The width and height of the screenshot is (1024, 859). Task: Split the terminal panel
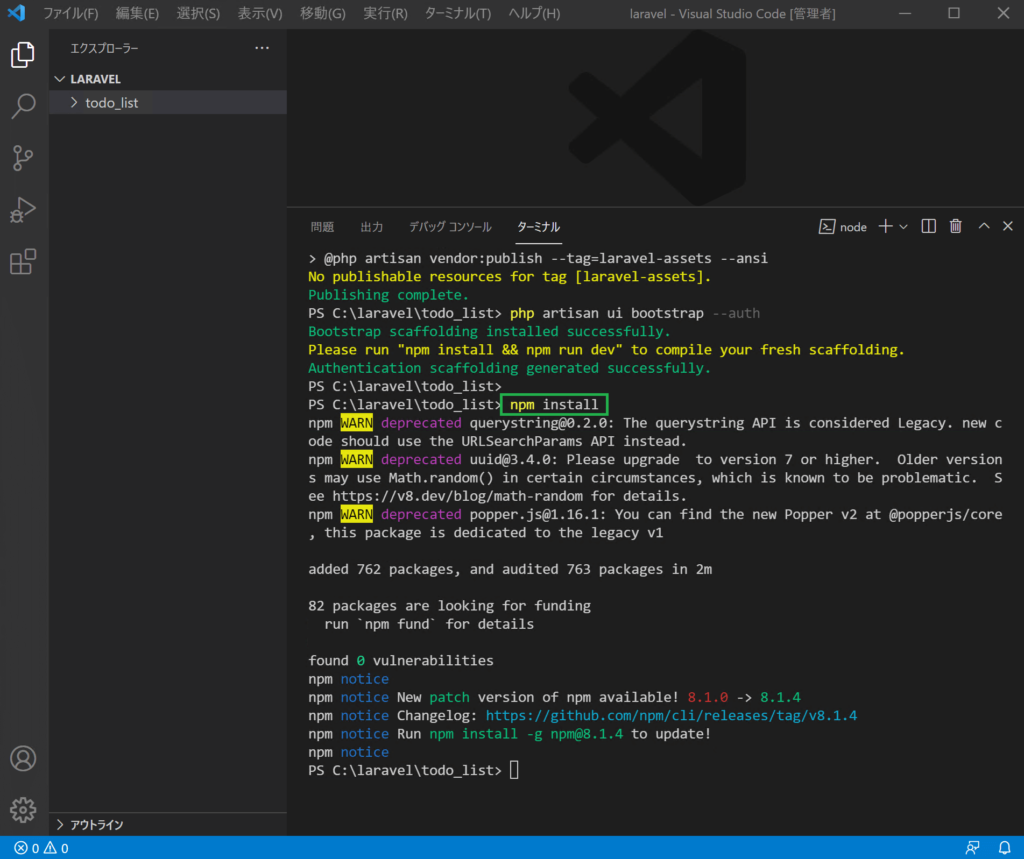pyautogui.click(x=928, y=226)
